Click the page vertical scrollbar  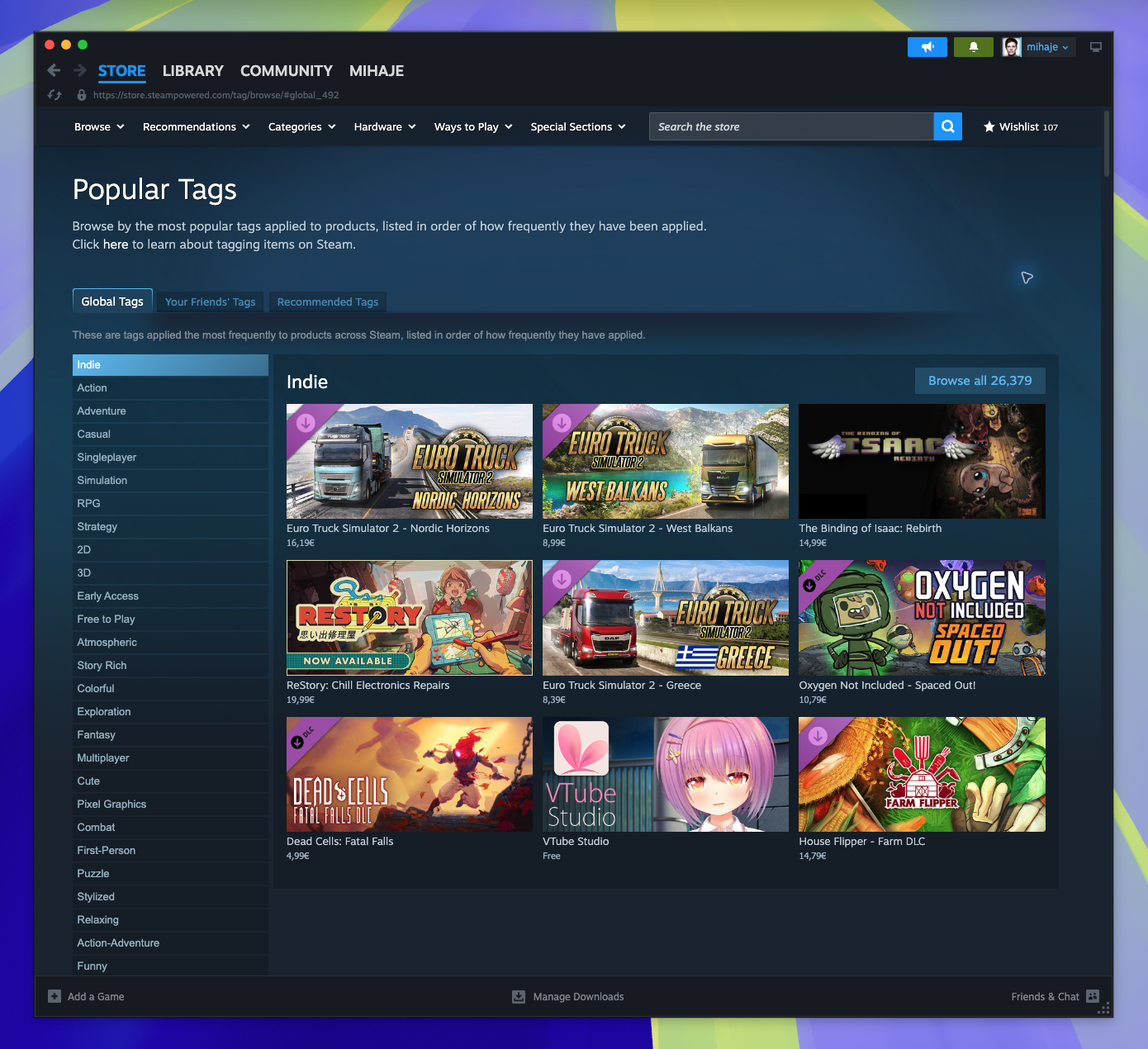click(1107, 145)
